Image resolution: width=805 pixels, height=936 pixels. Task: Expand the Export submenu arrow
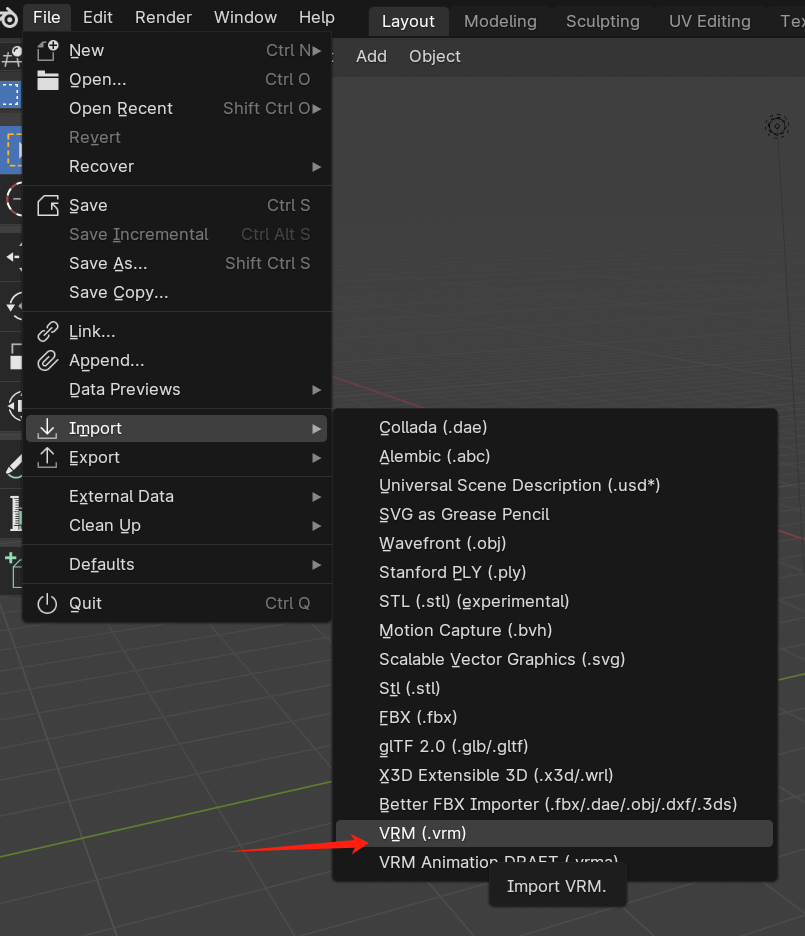click(x=317, y=458)
